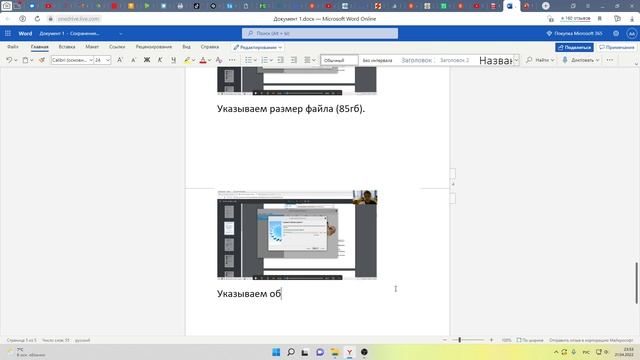Apply the red font color
The height and width of the screenshot is (360, 640).
[203, 60]
